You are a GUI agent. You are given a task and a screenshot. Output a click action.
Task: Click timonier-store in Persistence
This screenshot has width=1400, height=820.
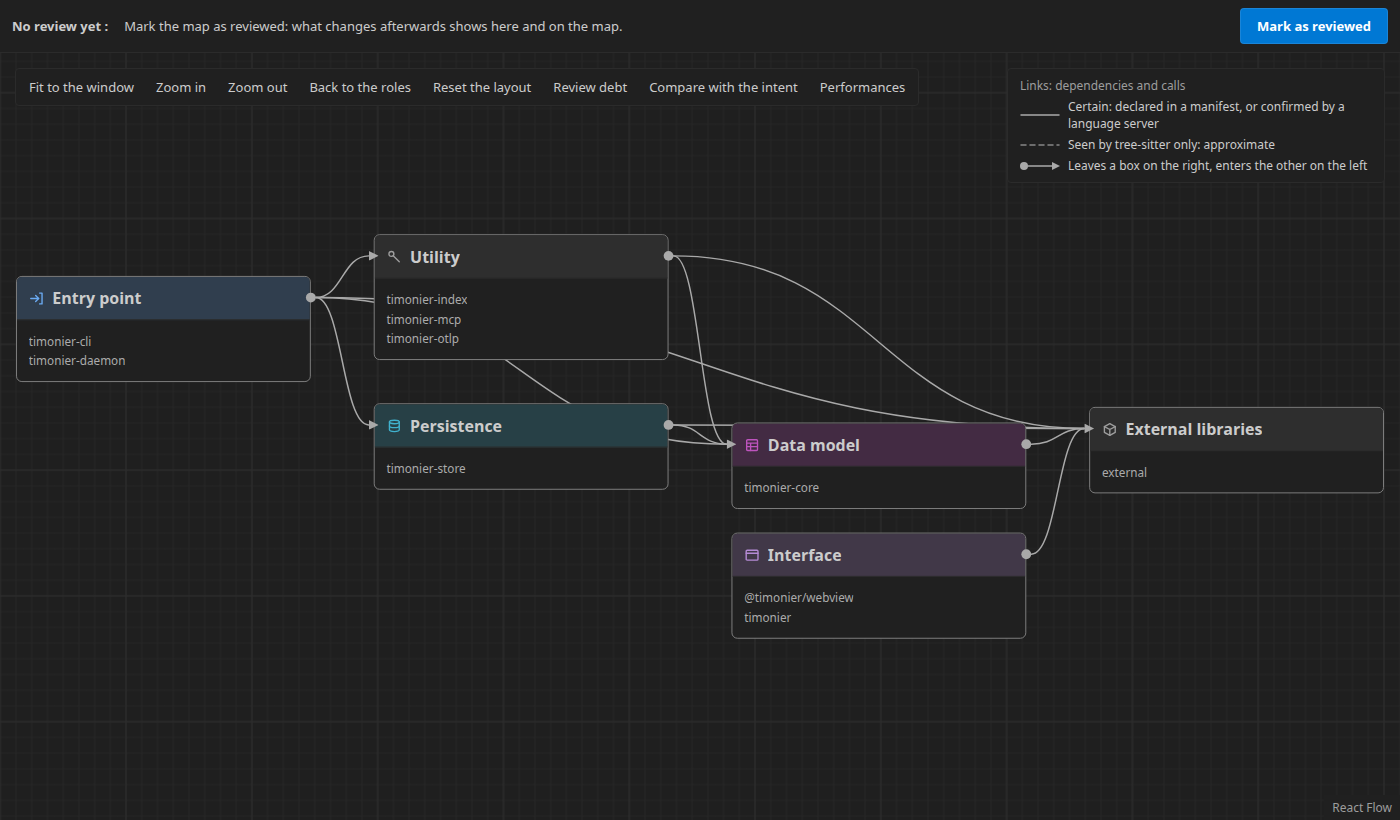point(426,468)
